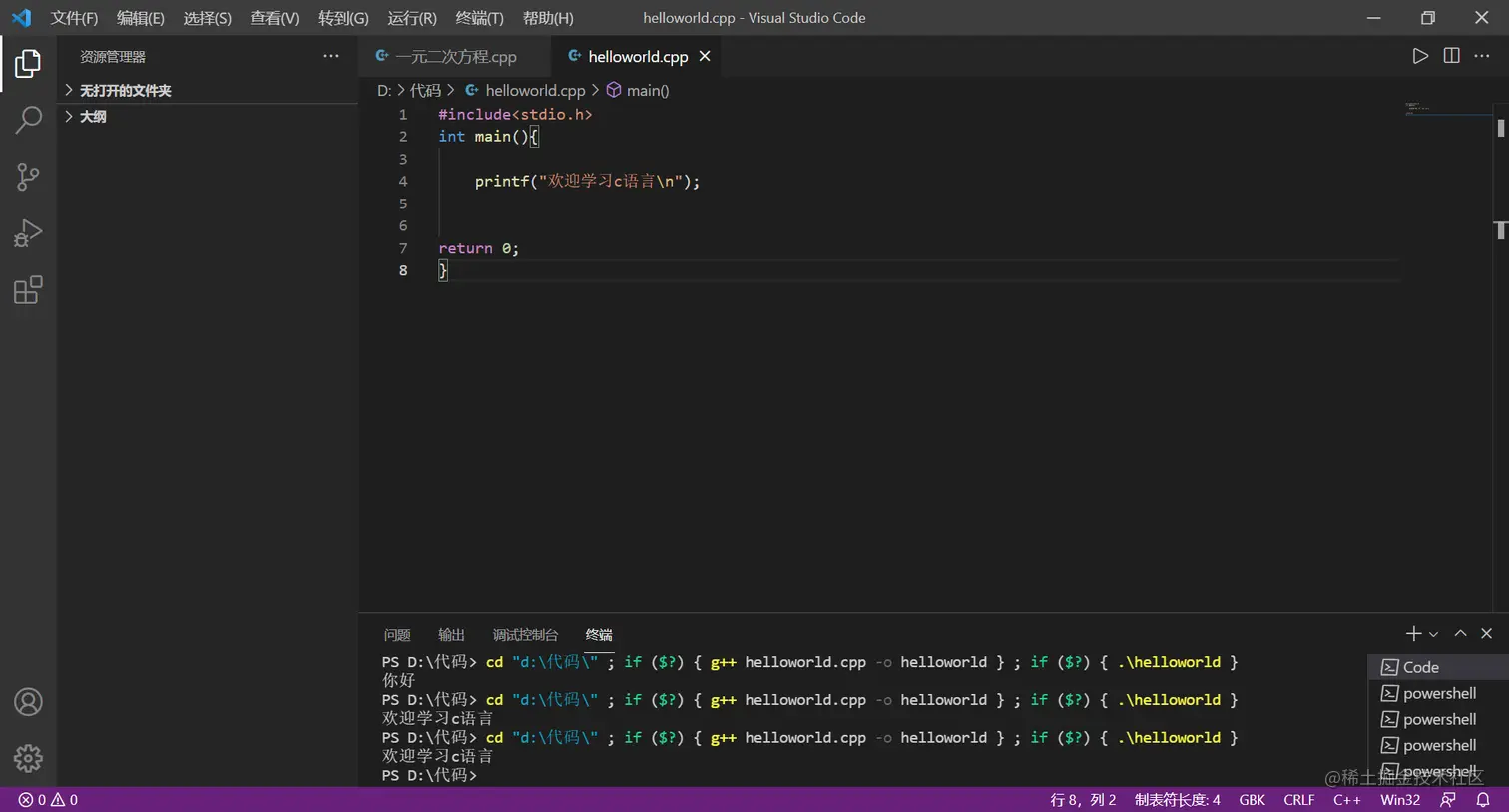1509x812 pixels.
Task: Run the file with the play button
Action: [1420, 56]
